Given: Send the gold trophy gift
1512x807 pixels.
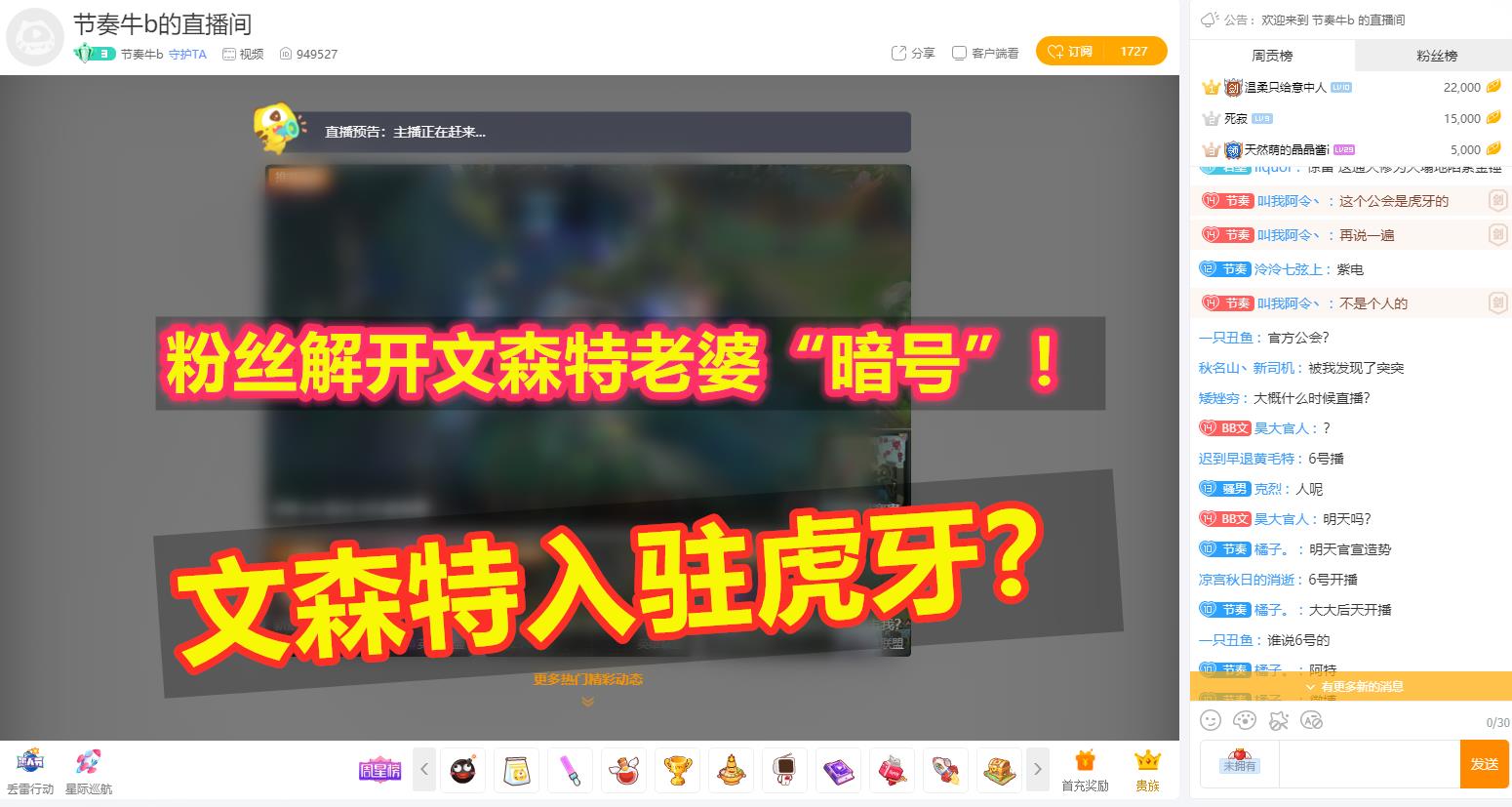Looking at the screenshot, I should coord(677,770).
